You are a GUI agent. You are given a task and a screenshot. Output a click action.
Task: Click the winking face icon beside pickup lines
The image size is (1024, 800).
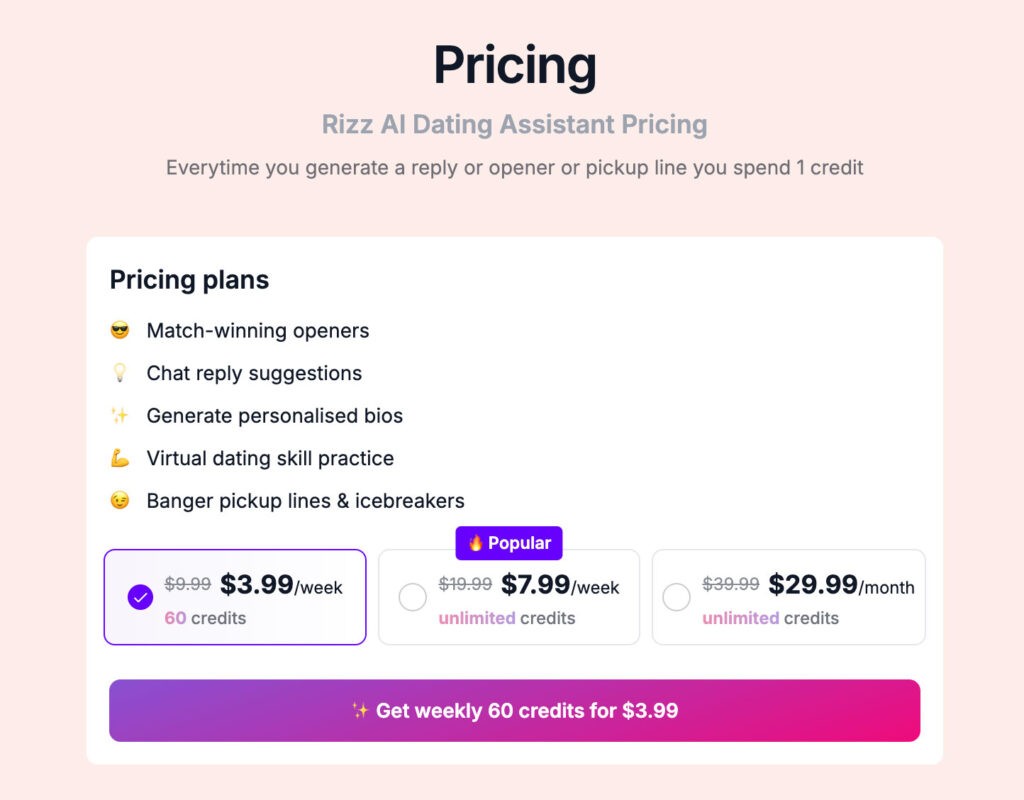click(x=120, y=500)
